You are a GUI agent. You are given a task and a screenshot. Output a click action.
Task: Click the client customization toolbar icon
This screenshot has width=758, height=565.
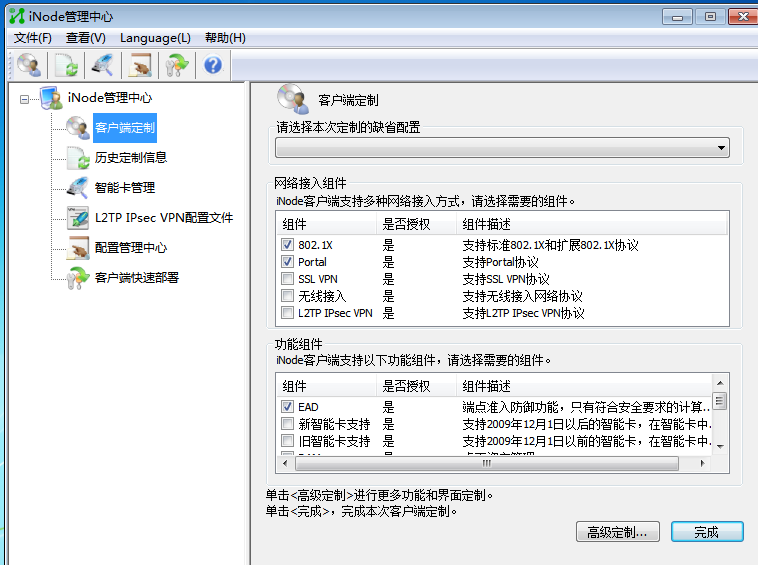click(x=29, y=65)
